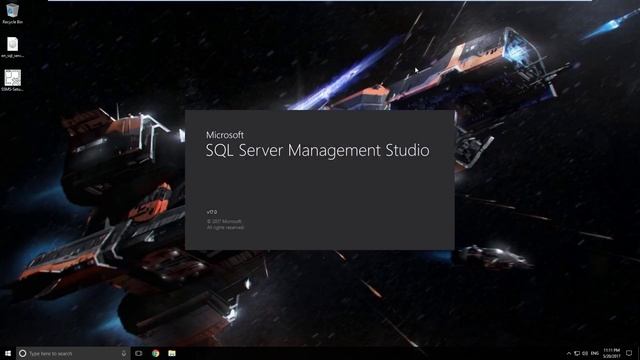Select the SQL server file desktop icon
The image size is (640, 360).
12,47
